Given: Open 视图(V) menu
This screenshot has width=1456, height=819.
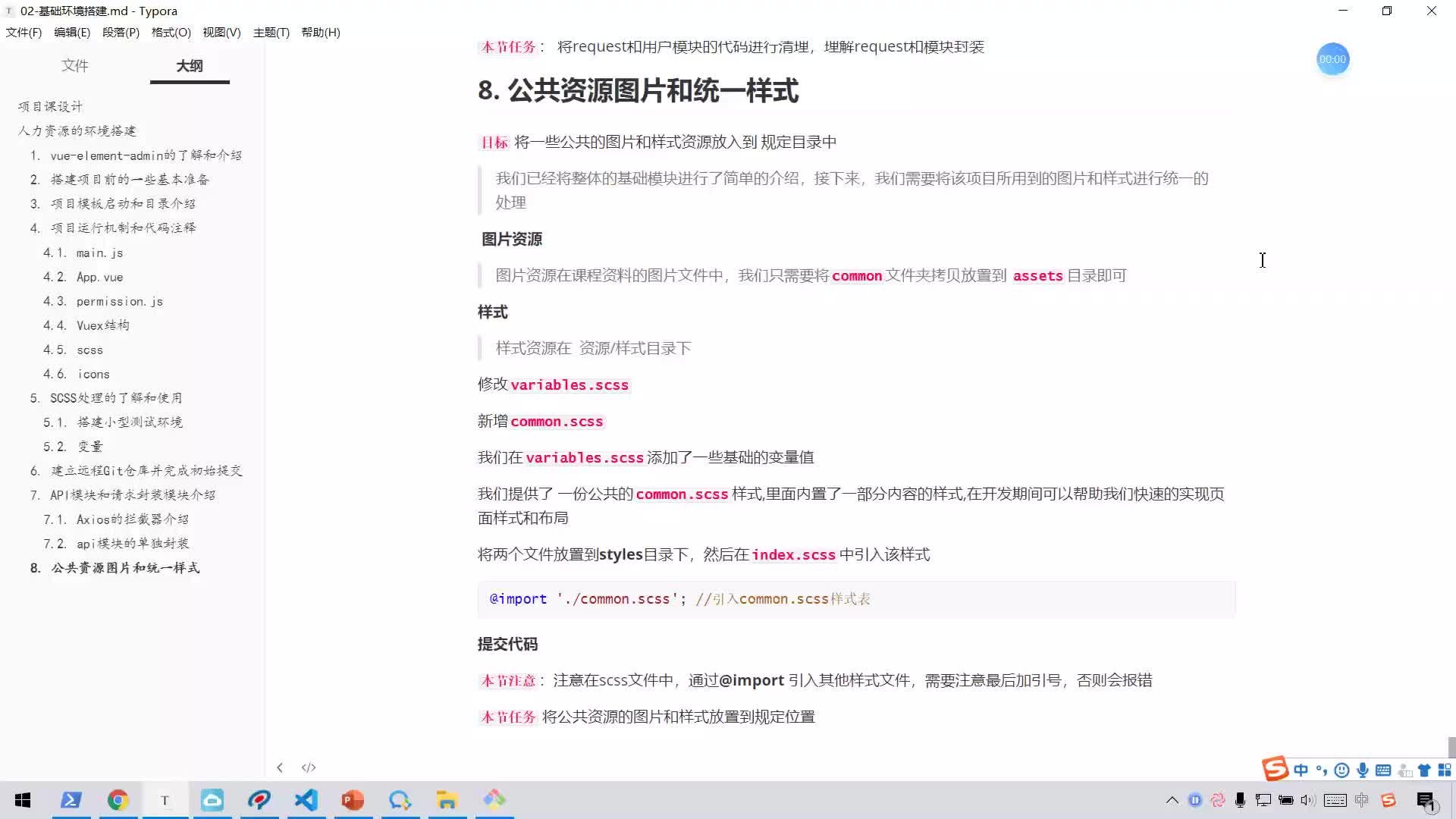Looking at the screenshot, I should [x=221, y=32].
